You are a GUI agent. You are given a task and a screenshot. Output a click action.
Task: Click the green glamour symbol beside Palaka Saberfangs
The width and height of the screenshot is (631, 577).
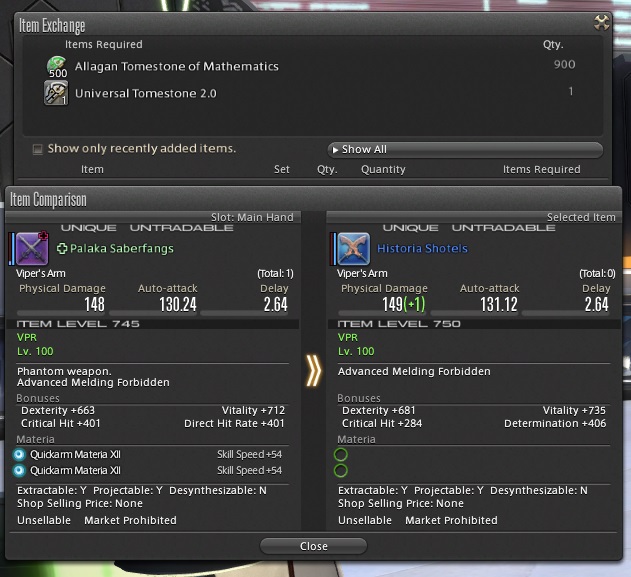point(62,249)
